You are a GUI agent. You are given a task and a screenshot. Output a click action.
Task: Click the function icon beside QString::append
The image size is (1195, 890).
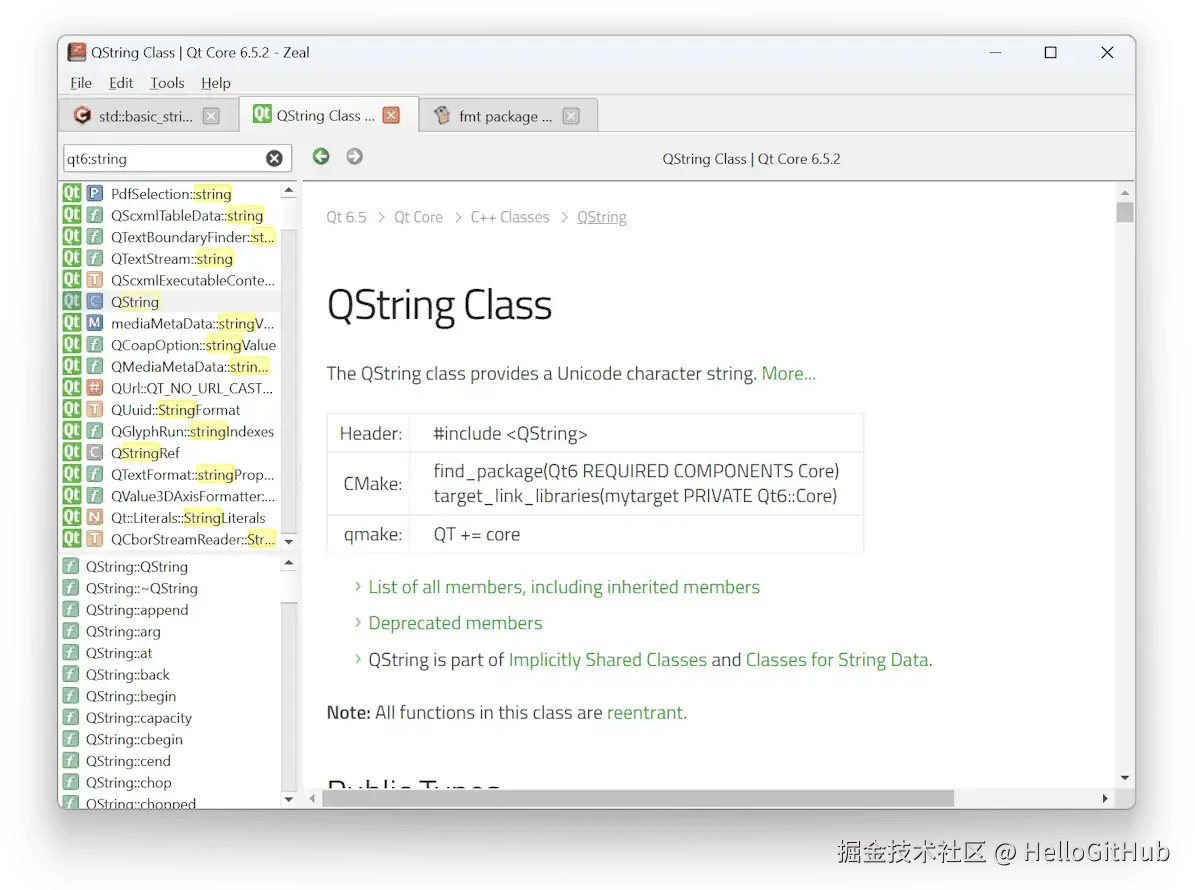tap(71, 610)
